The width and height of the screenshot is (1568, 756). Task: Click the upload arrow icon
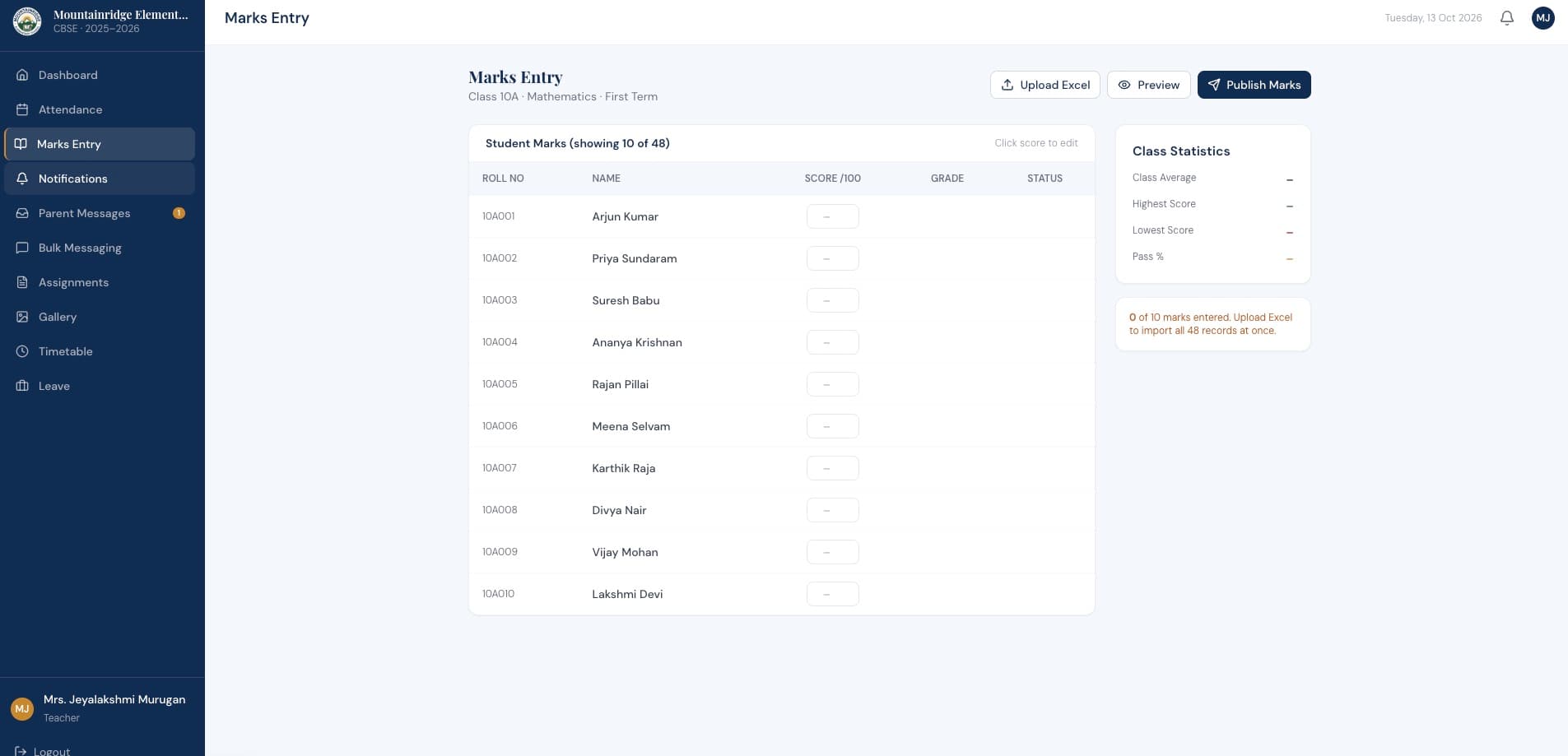click(1007, 85)
